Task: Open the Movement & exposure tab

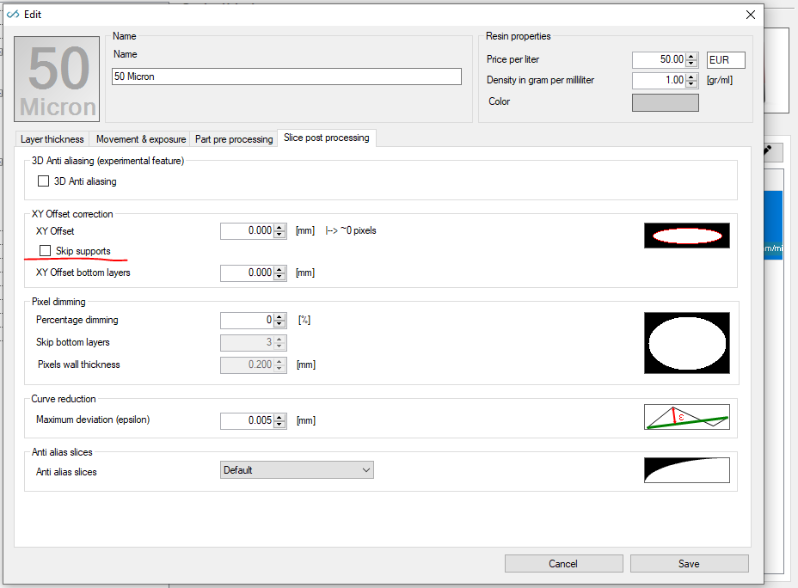Action: coord(141,139)
